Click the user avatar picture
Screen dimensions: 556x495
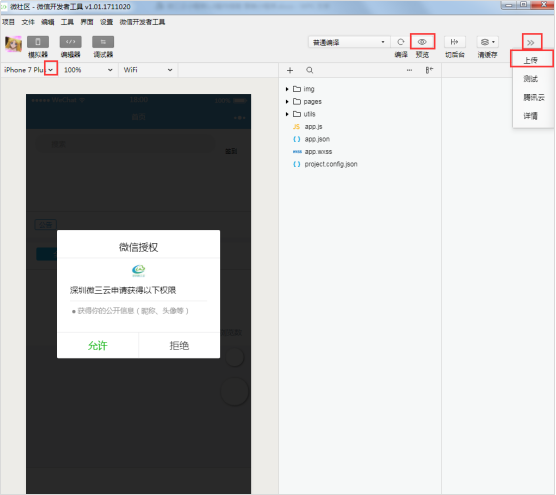pyautogui.click(x=13, y=44)
